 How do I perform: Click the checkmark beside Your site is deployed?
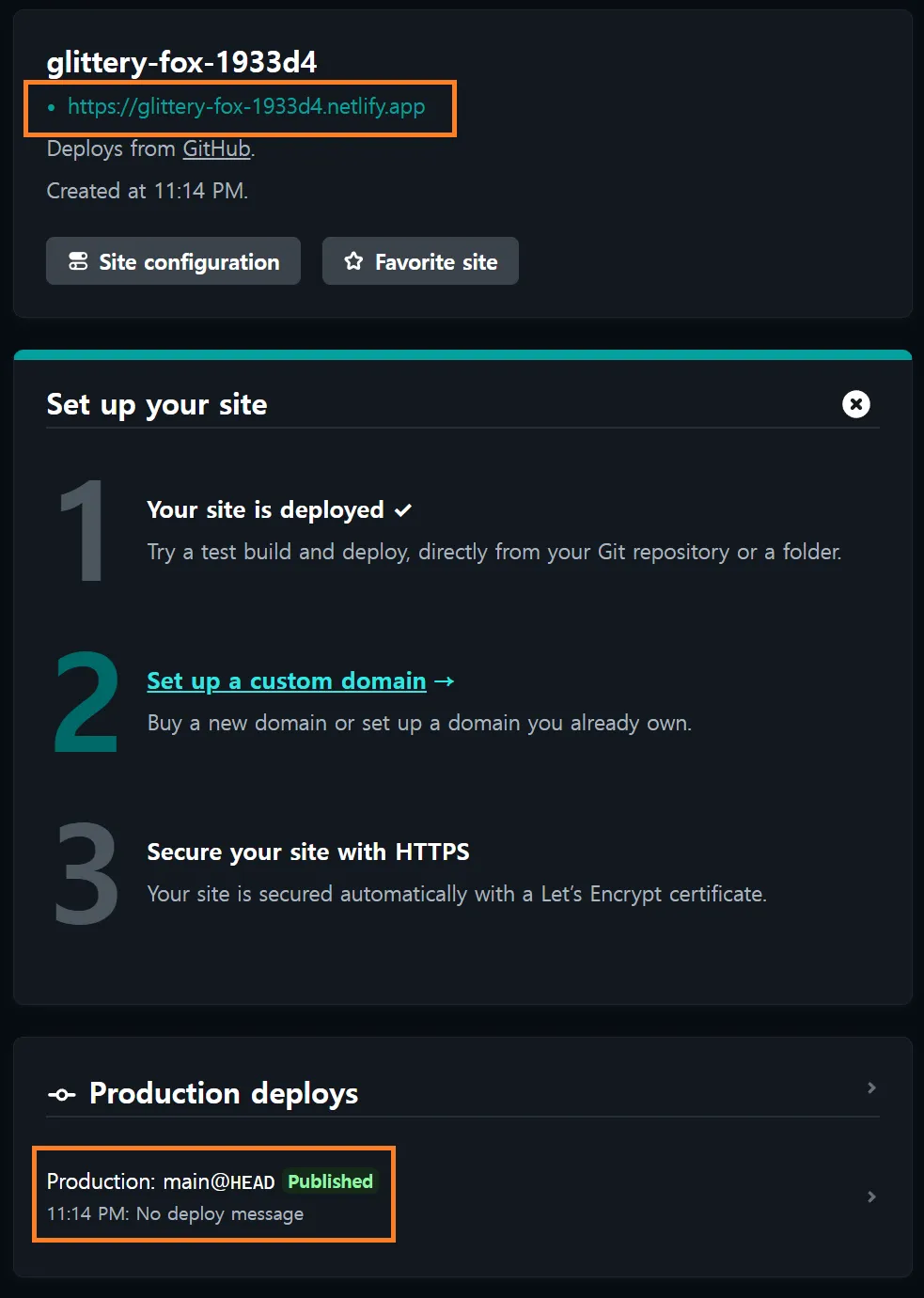[x=403, y=508]
